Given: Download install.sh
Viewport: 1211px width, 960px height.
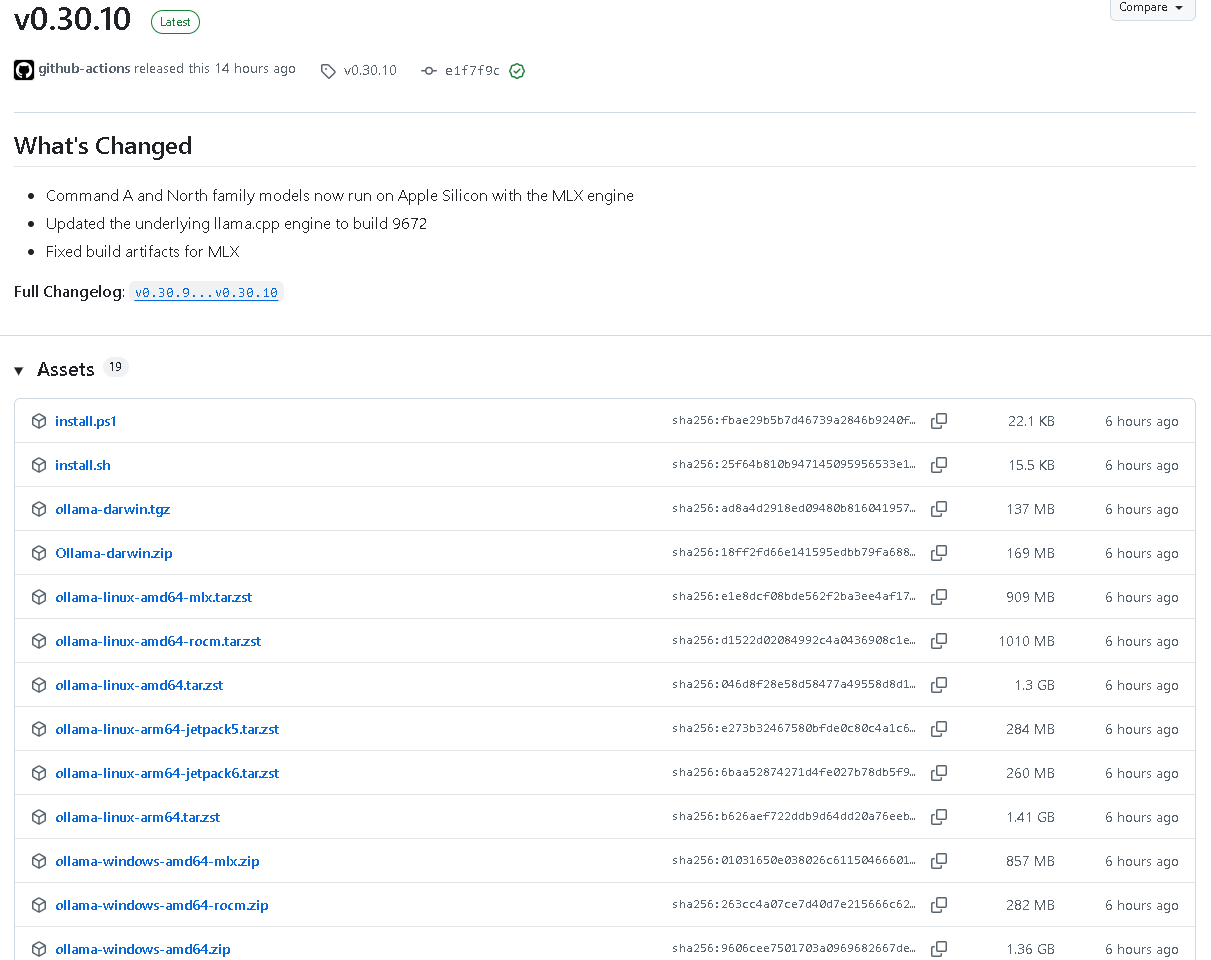Looking at the screenshot, I should pos(83,465).
